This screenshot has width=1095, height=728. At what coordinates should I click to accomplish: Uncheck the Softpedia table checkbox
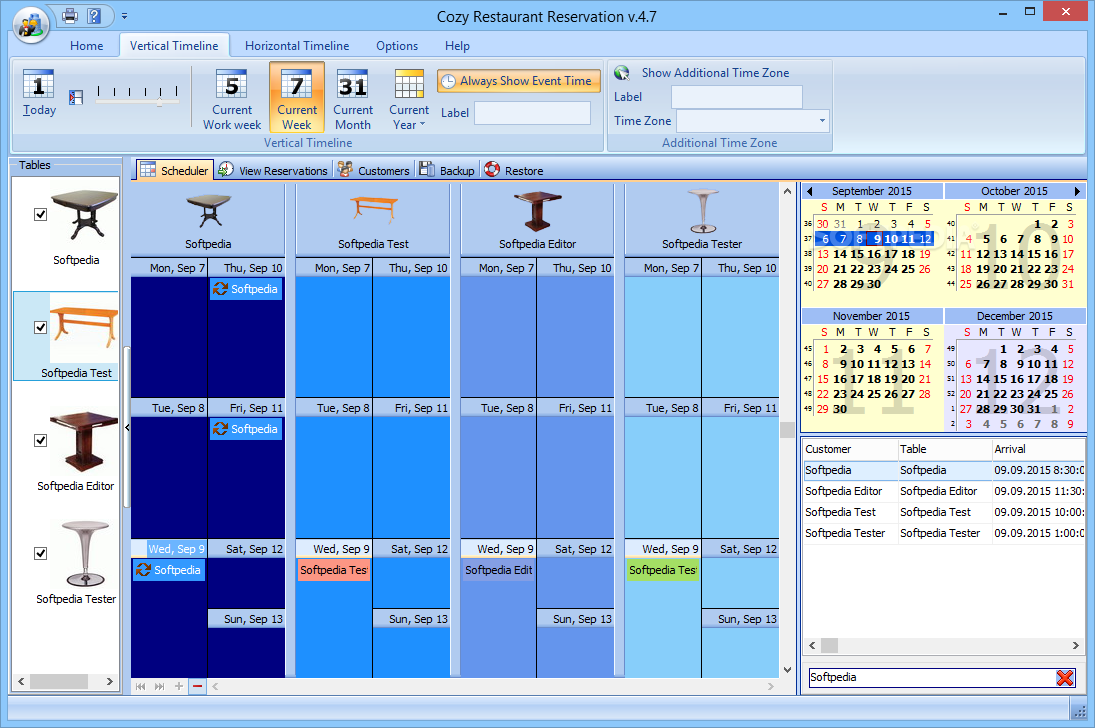pos(41,214)
